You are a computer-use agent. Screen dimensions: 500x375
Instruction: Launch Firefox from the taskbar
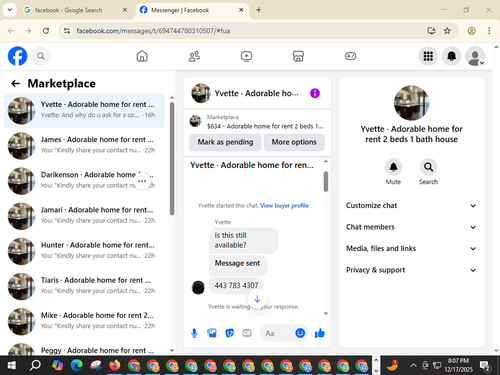(x=114, y=365)
